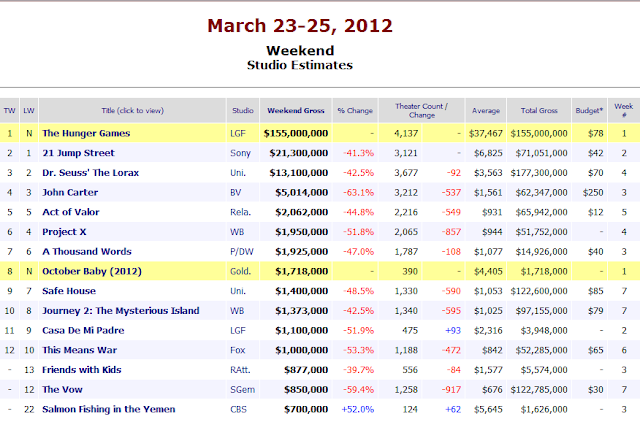Sort by the LW column header
Image resolution: width=640 pixels, height=422 pixels.
coord(29,111)
